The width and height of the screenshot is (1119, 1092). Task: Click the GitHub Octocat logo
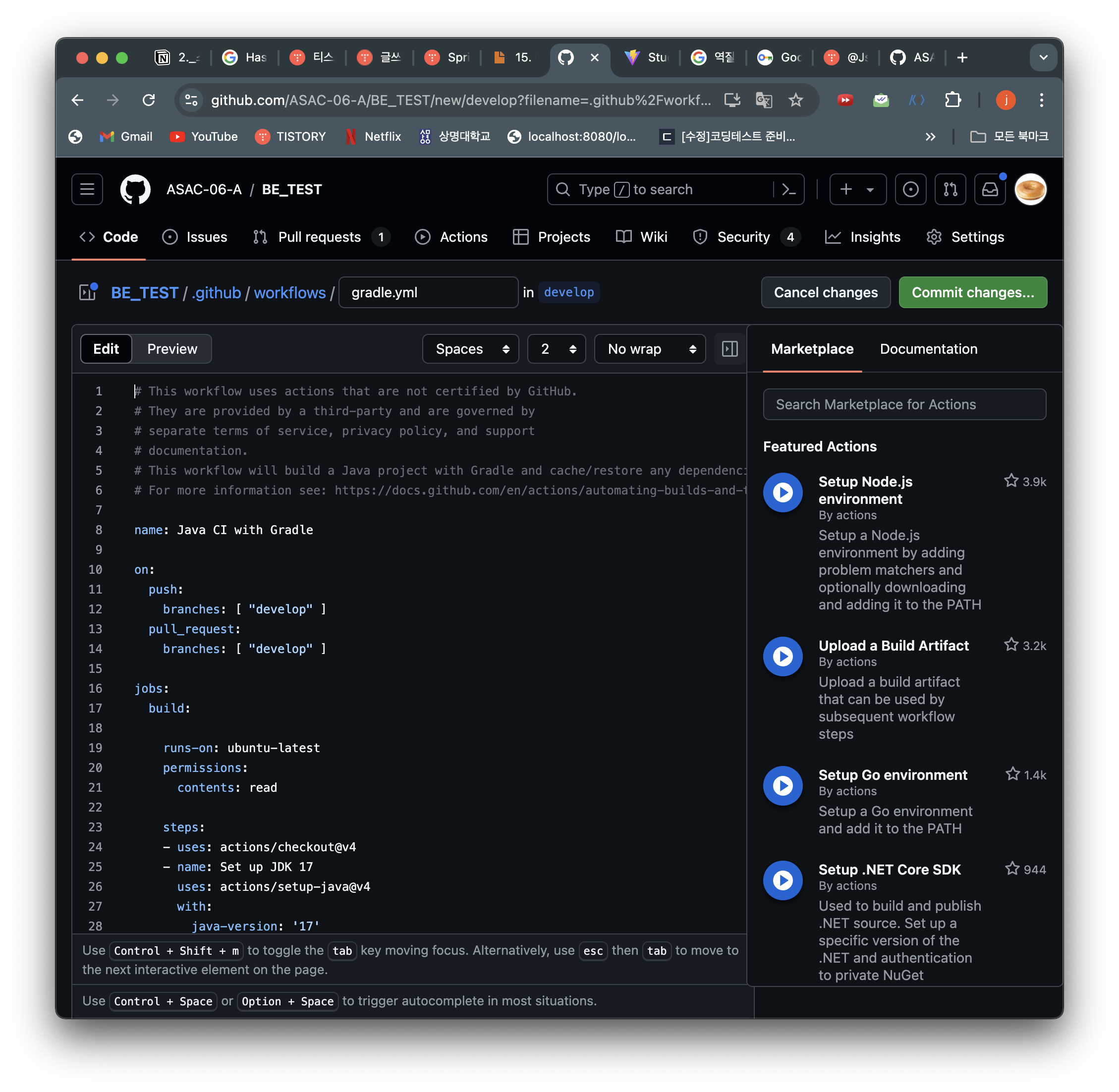[x=135, y=189]
